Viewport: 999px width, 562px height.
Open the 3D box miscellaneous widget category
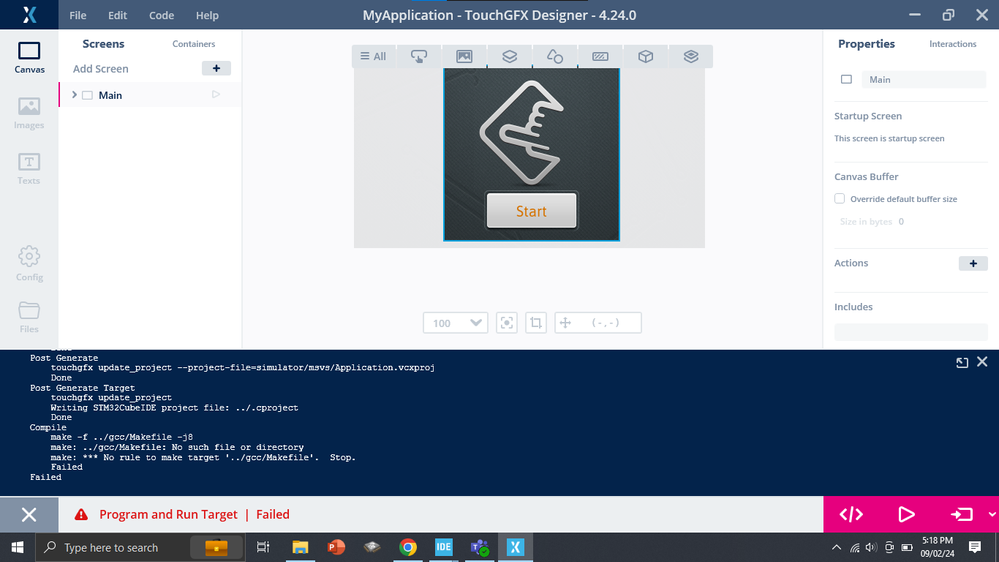(645, 56)
